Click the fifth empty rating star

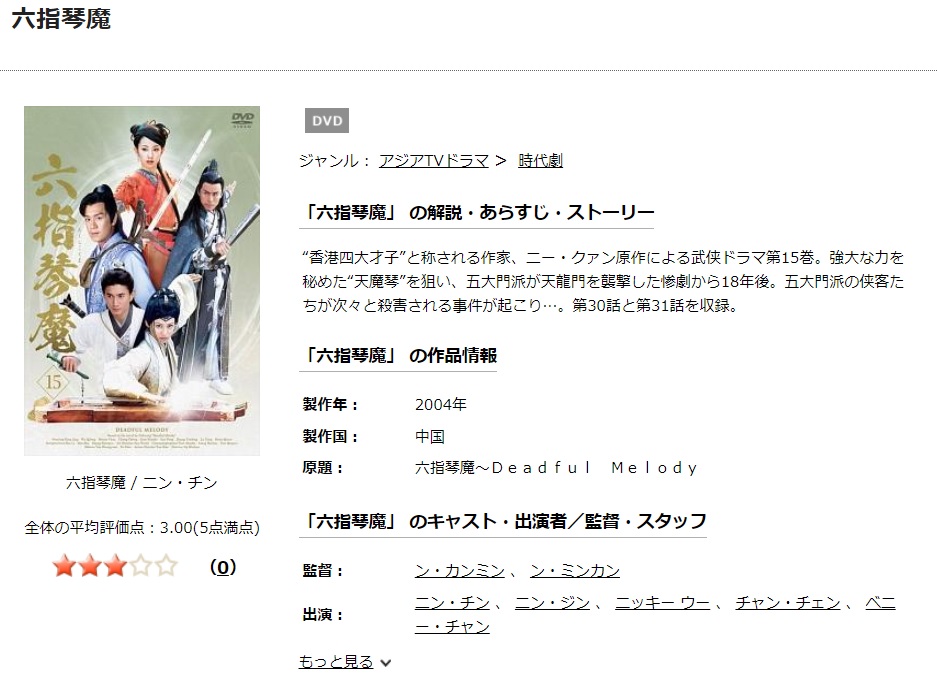pos(166,566)
